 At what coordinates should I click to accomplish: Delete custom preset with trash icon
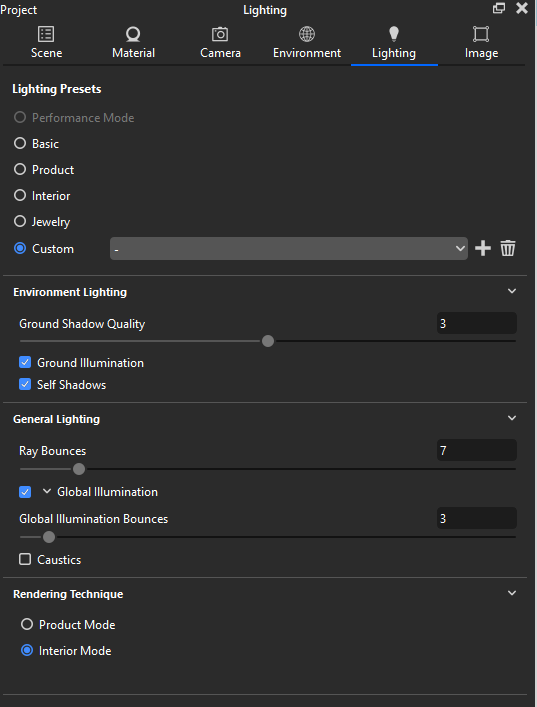click(x=508, y=248)
